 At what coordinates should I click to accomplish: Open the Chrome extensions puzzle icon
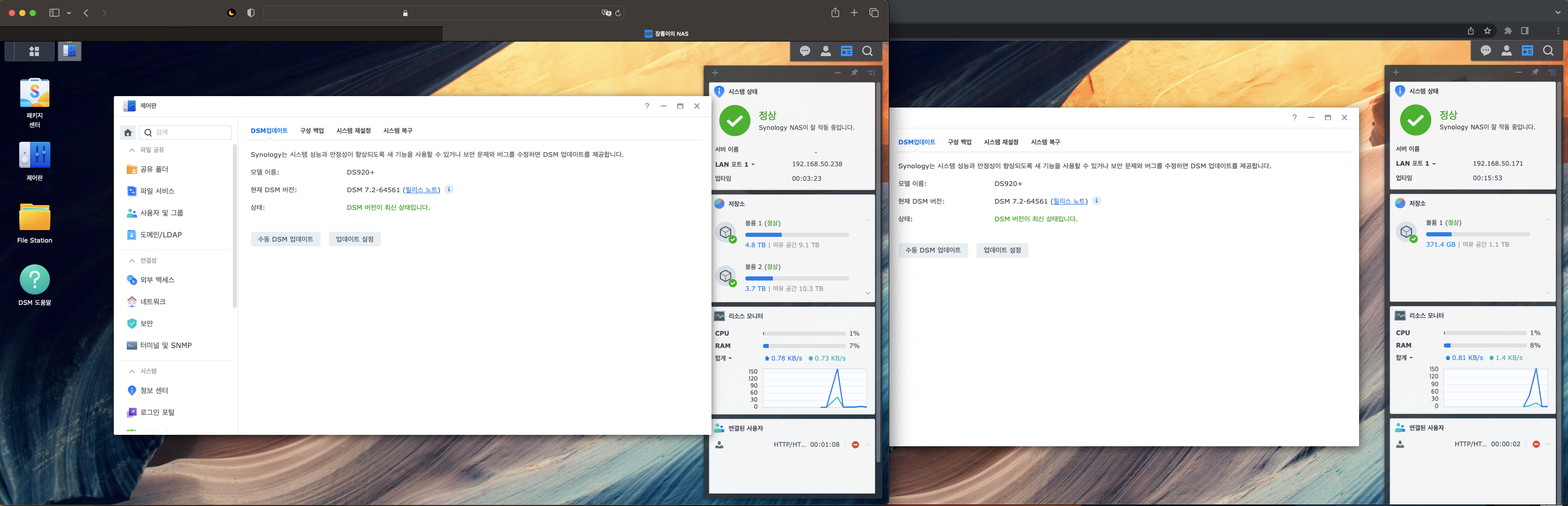pyautogui.click(x=1508, y=31)
